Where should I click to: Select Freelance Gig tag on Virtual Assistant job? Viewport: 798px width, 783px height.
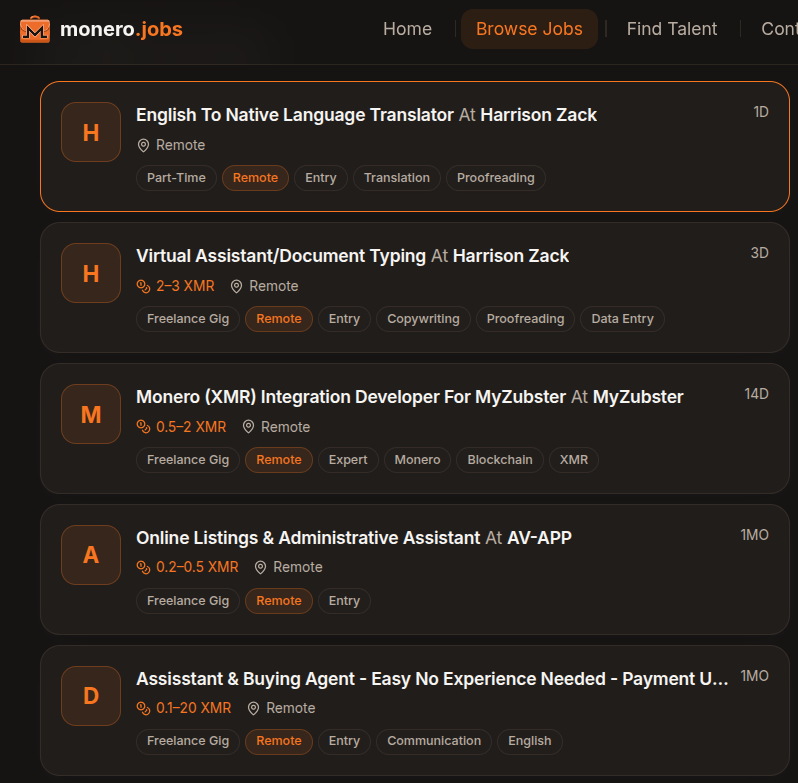point(188,319)
